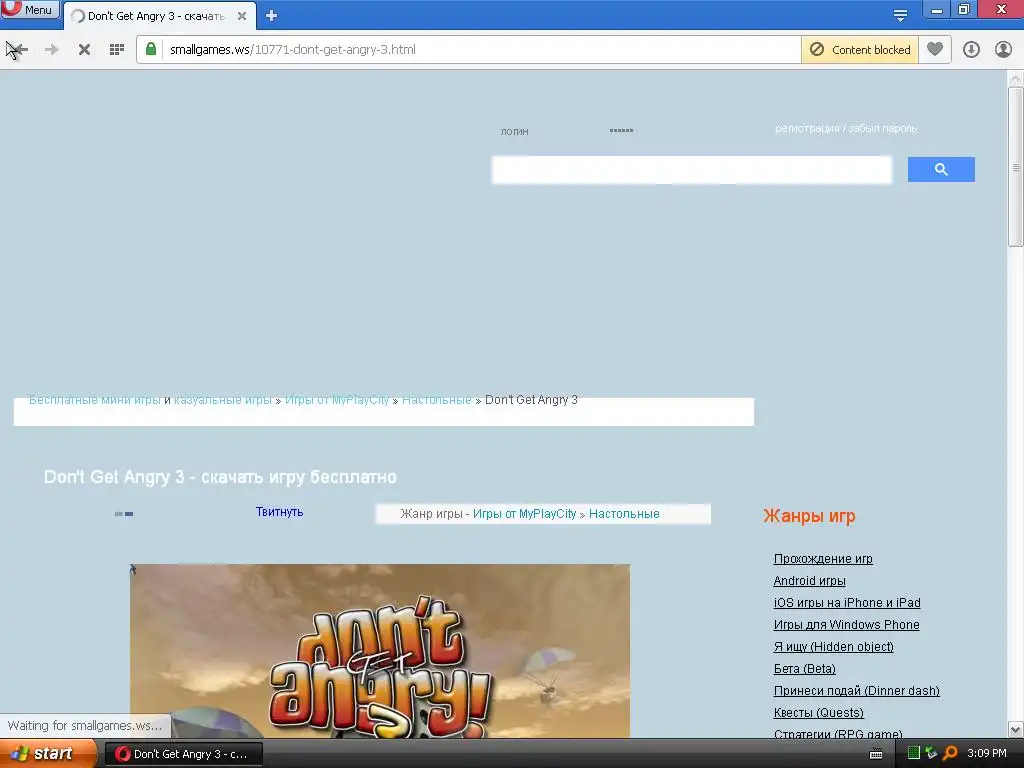Click the page heading Don't Get Angry 3 - скачать игру бесплатно

point(220,477)
